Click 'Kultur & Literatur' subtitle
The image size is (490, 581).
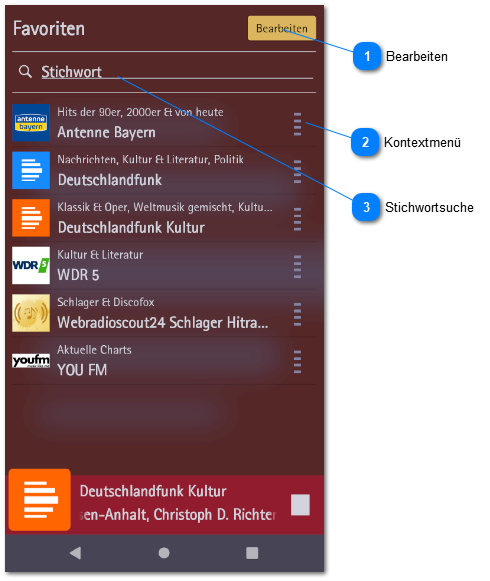pos(100,255)
